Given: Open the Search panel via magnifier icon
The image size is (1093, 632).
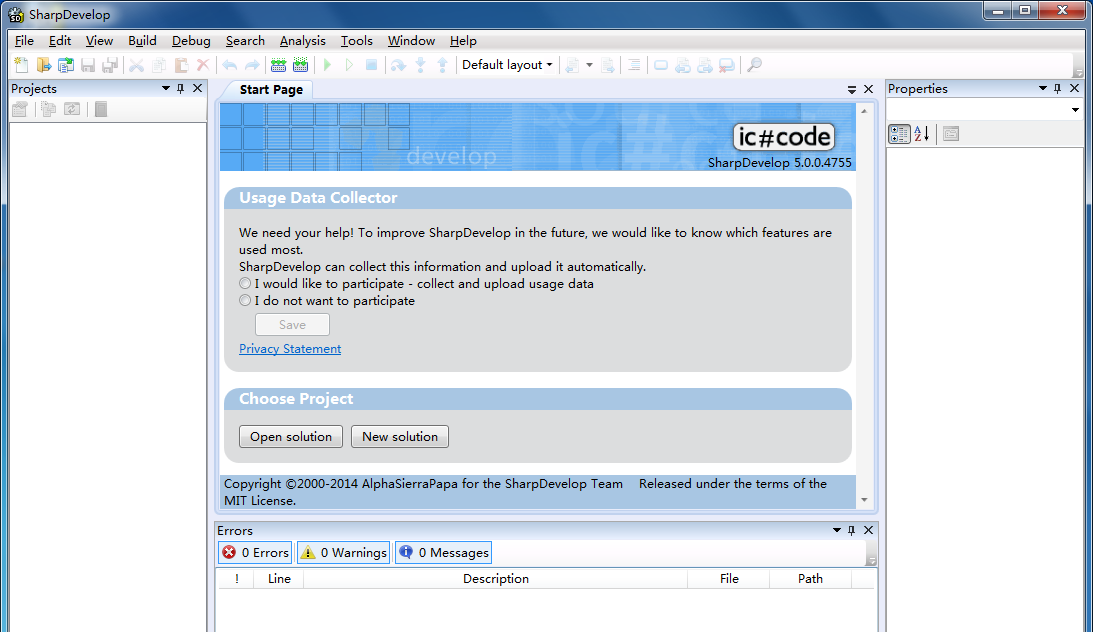Looking at the screenshot, I should [755, 64].
